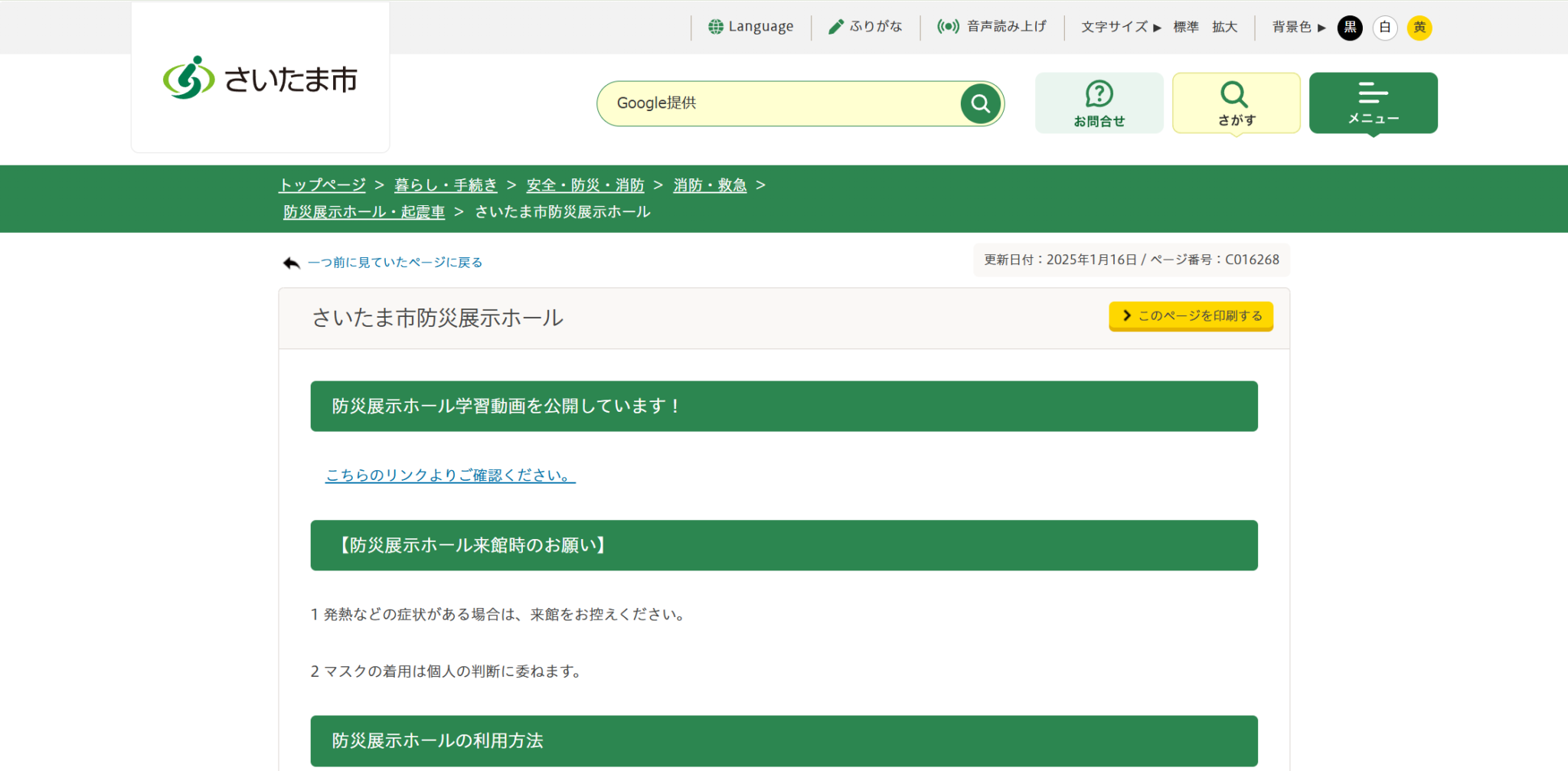The width and height of the screenshot is (1568, 771).
Task: Switch background color to 白 (white)
Action: point(1385,28)
